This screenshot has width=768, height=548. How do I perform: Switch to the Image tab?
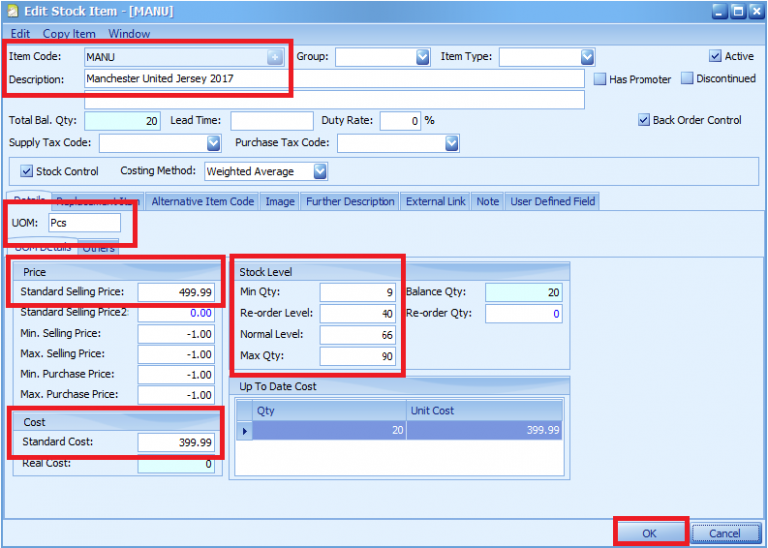(280, 201)
